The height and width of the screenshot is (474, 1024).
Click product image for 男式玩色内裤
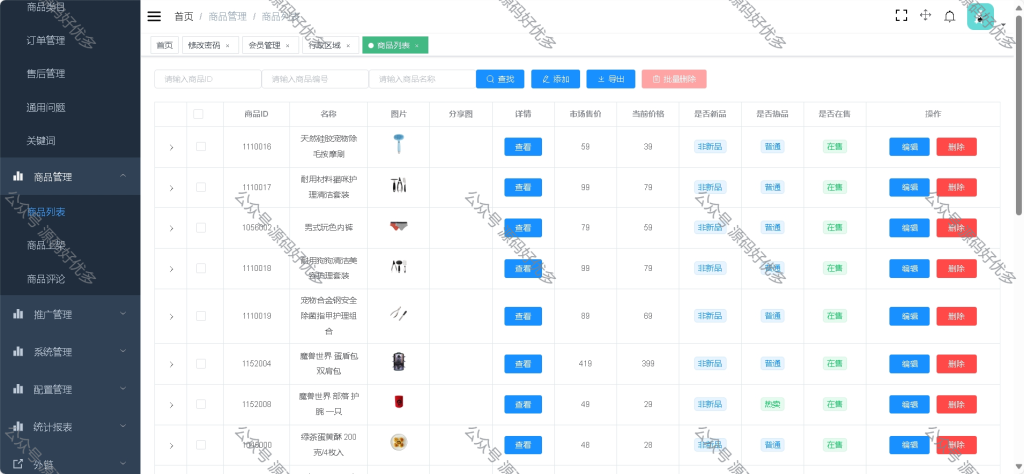pyautogui.click(x=398, y=227)
